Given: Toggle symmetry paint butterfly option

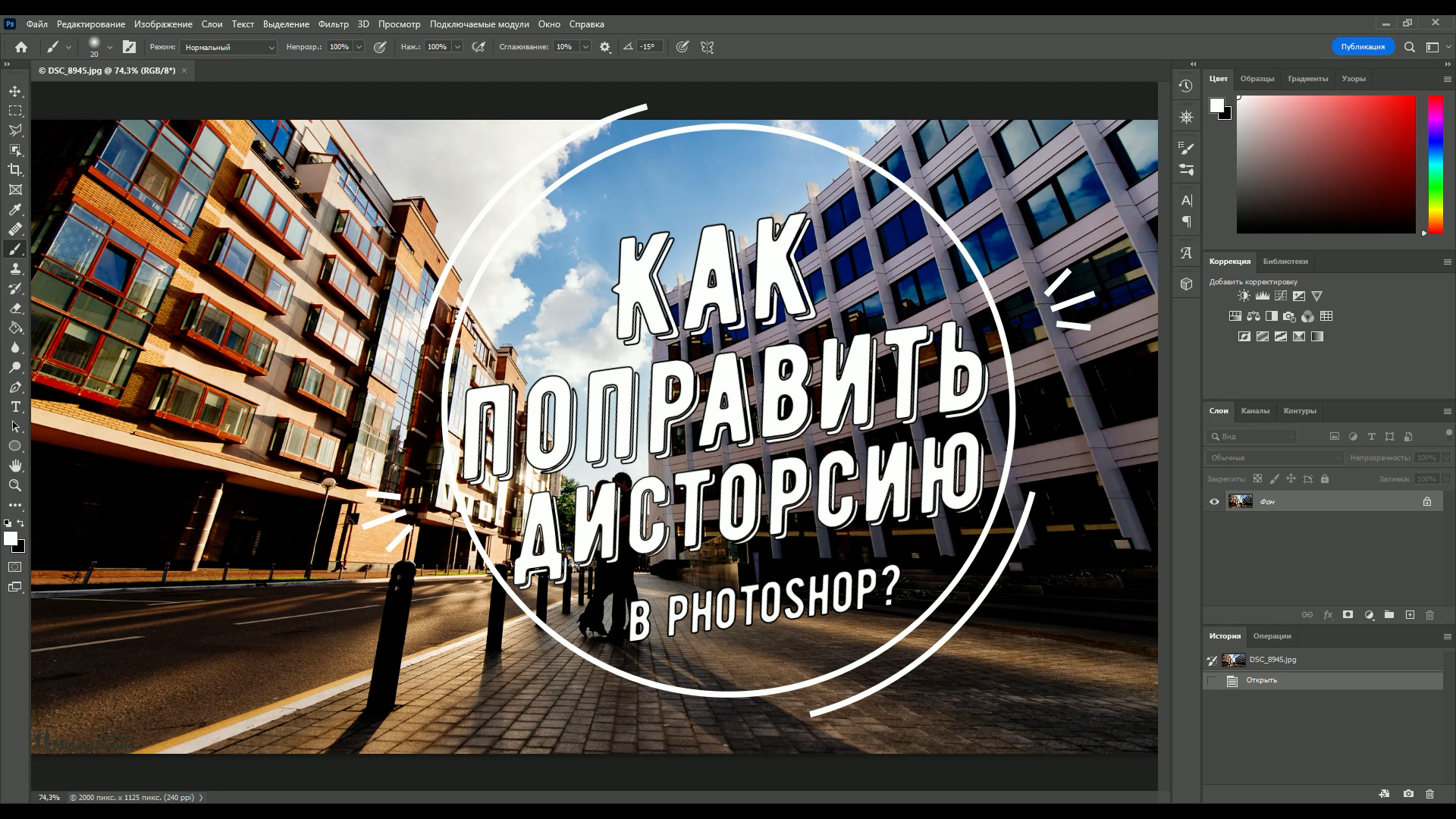Looking at the screenshot, I should point(708,47).
